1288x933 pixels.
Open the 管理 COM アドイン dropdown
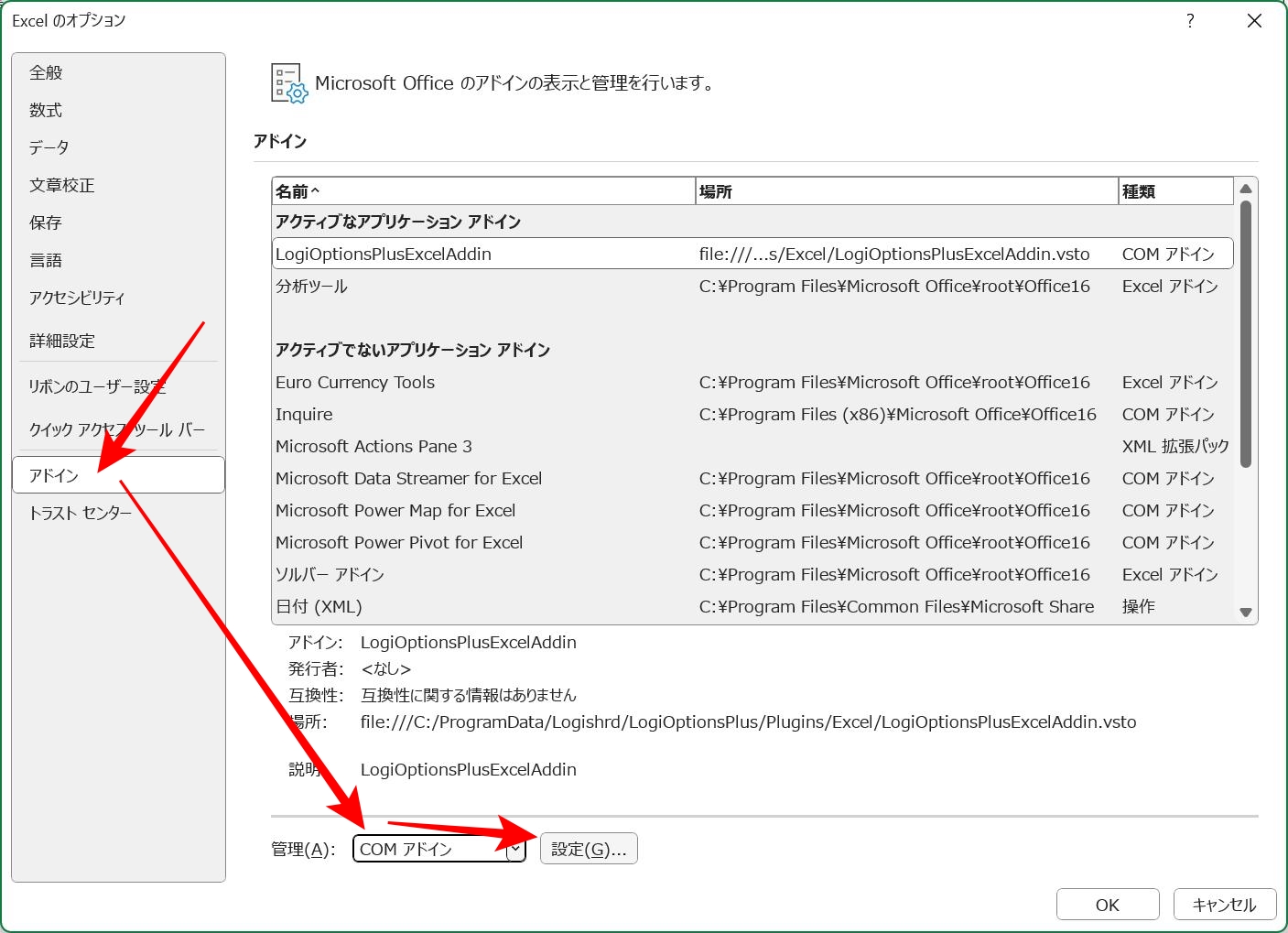(x=439, y=849)
